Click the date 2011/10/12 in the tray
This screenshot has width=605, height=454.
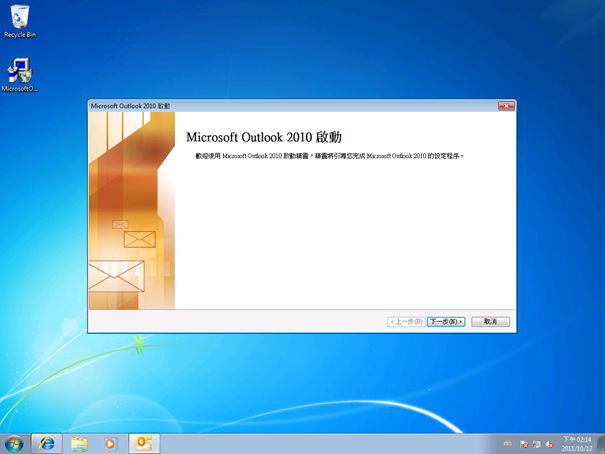pos(577,449)
